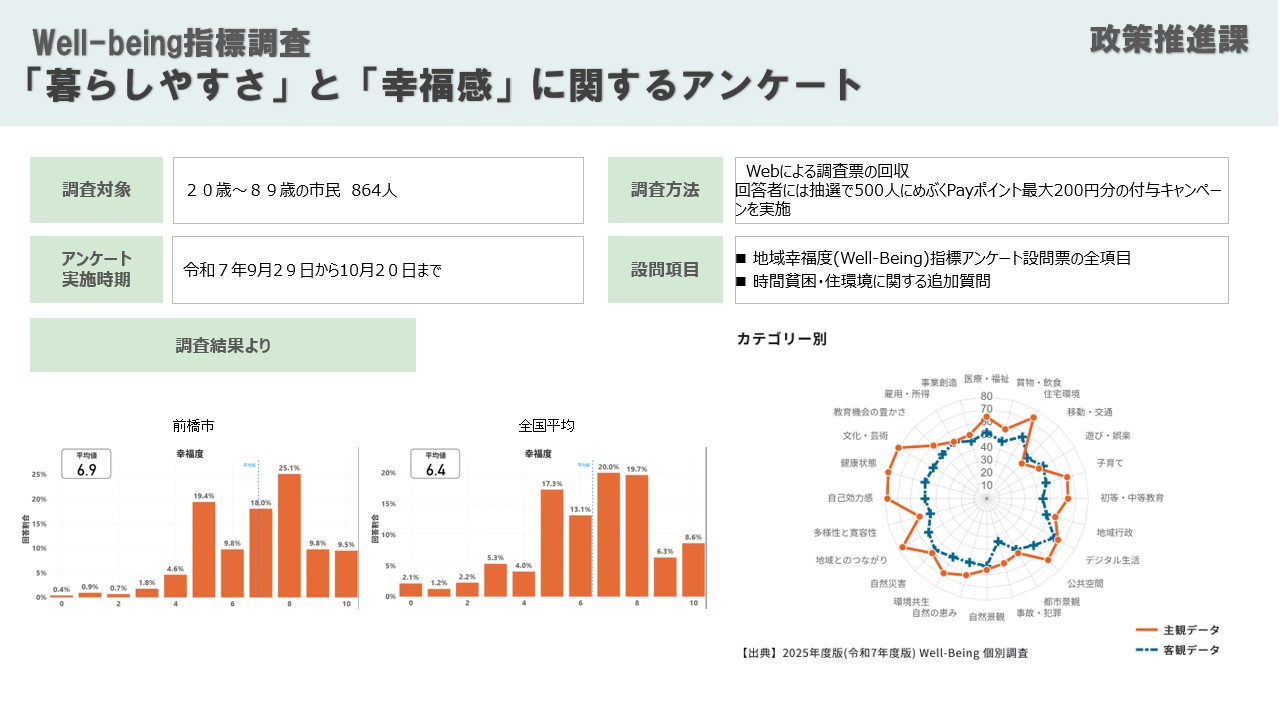
Task: Click the 政策推進課 label in the header
Action: click(1168, 40)
